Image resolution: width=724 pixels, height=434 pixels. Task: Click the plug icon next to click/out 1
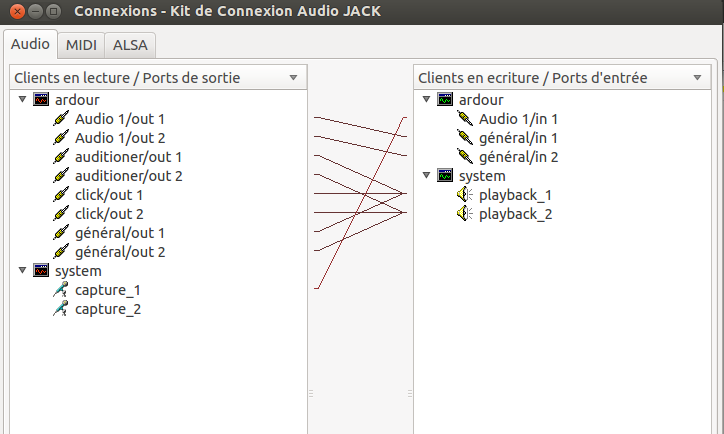pyautogui.click(x=62, y=195)
